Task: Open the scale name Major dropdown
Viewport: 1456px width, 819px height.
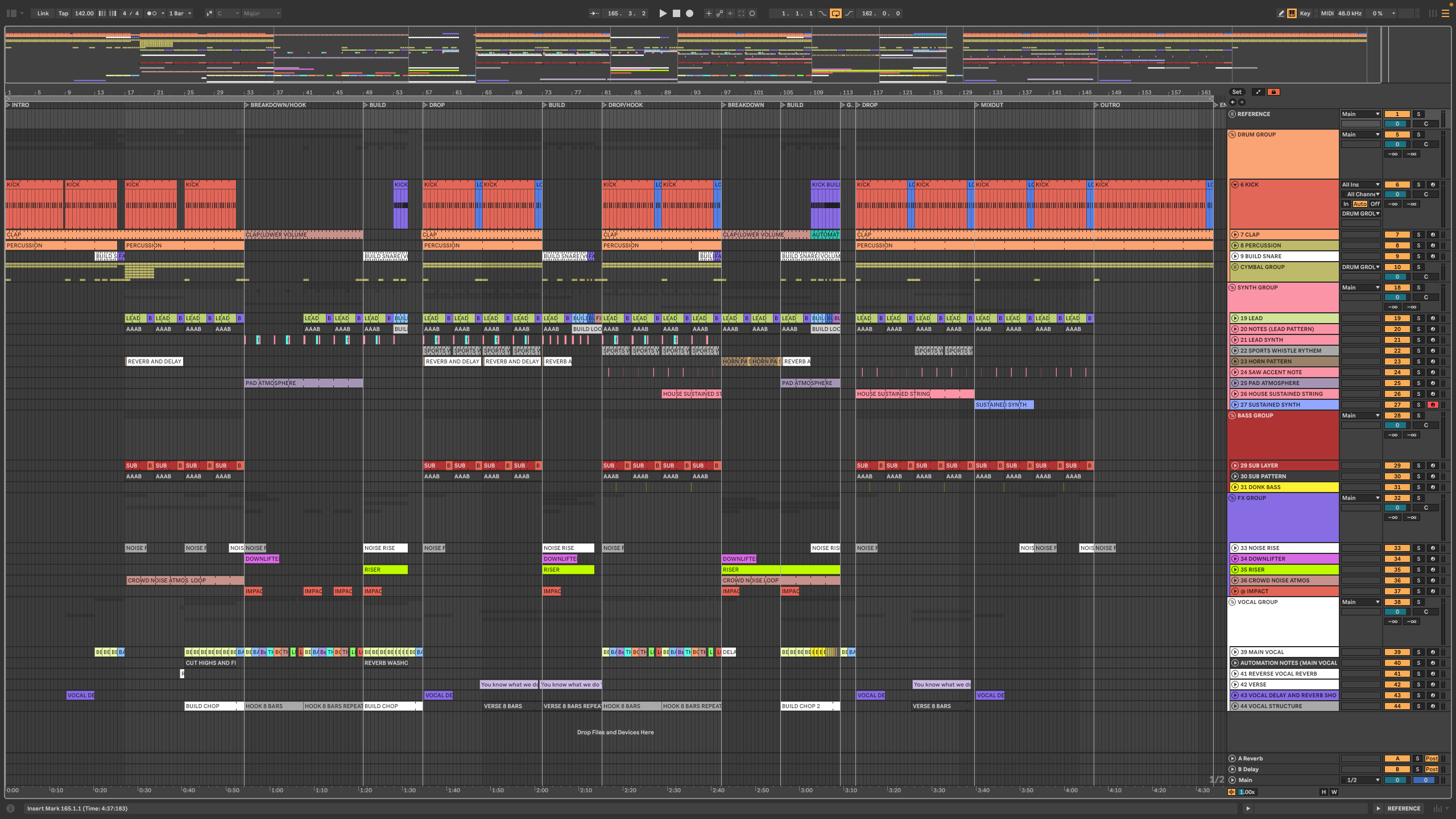Action: point(262,13)
